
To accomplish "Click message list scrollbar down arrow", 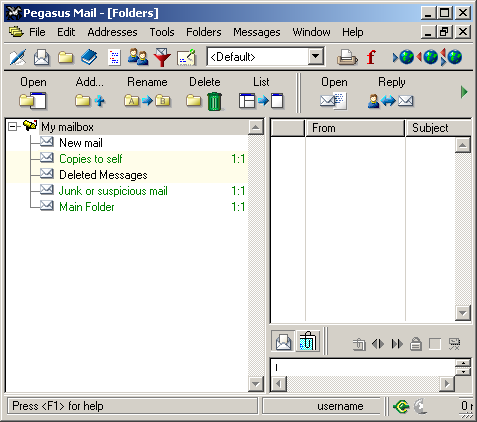I will point(463,313).
